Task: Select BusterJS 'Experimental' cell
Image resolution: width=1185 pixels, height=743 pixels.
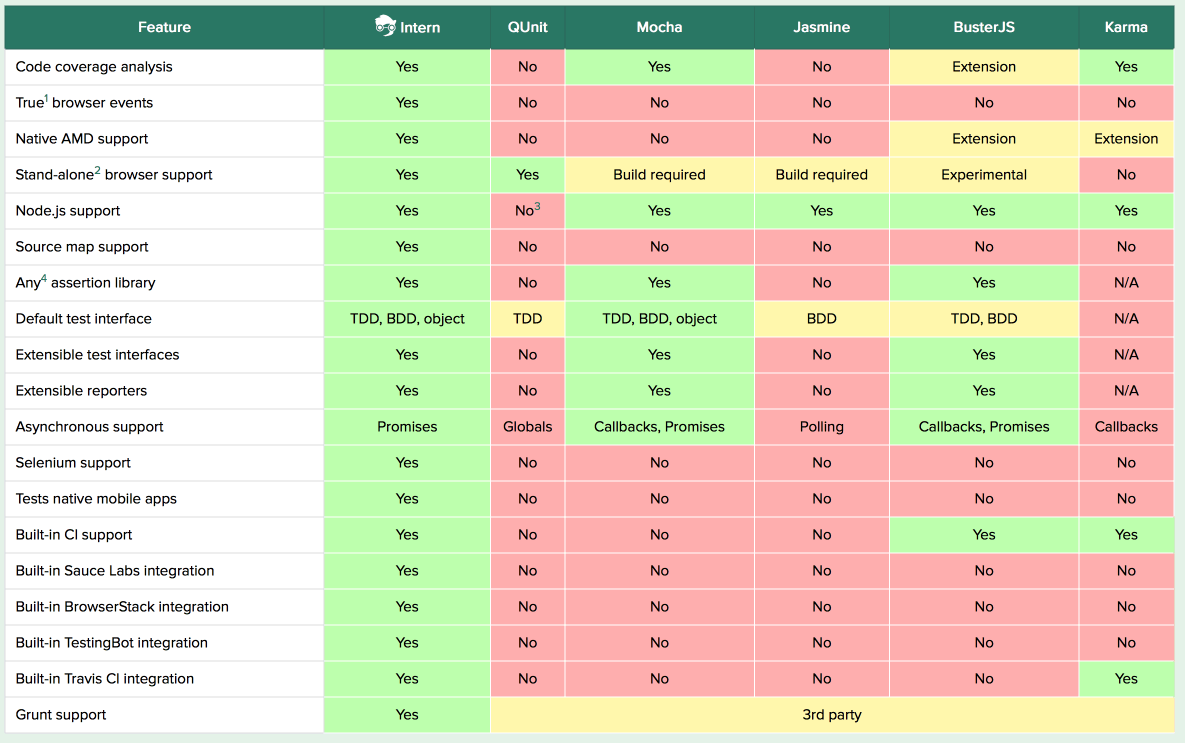Action: click(984, 175)
